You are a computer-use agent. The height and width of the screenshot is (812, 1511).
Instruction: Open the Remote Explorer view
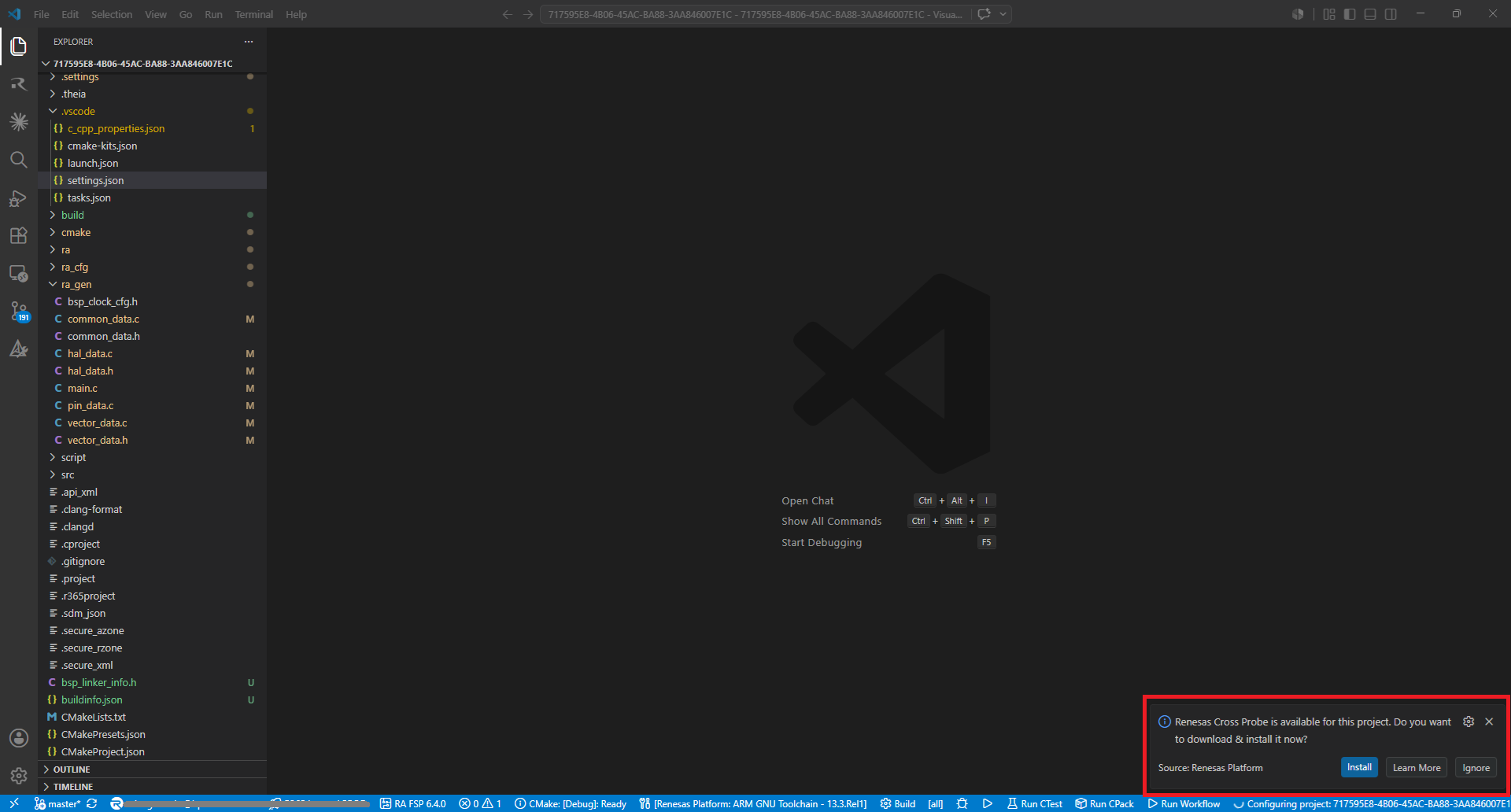(x=19, y=273)
